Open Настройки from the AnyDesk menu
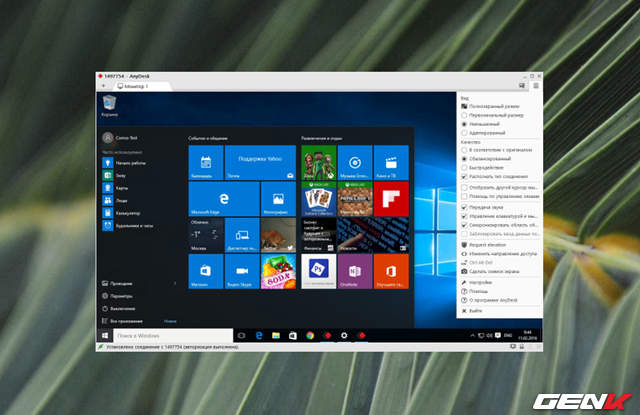This screenshot has width=640, height=415. (x=476, y=282)
